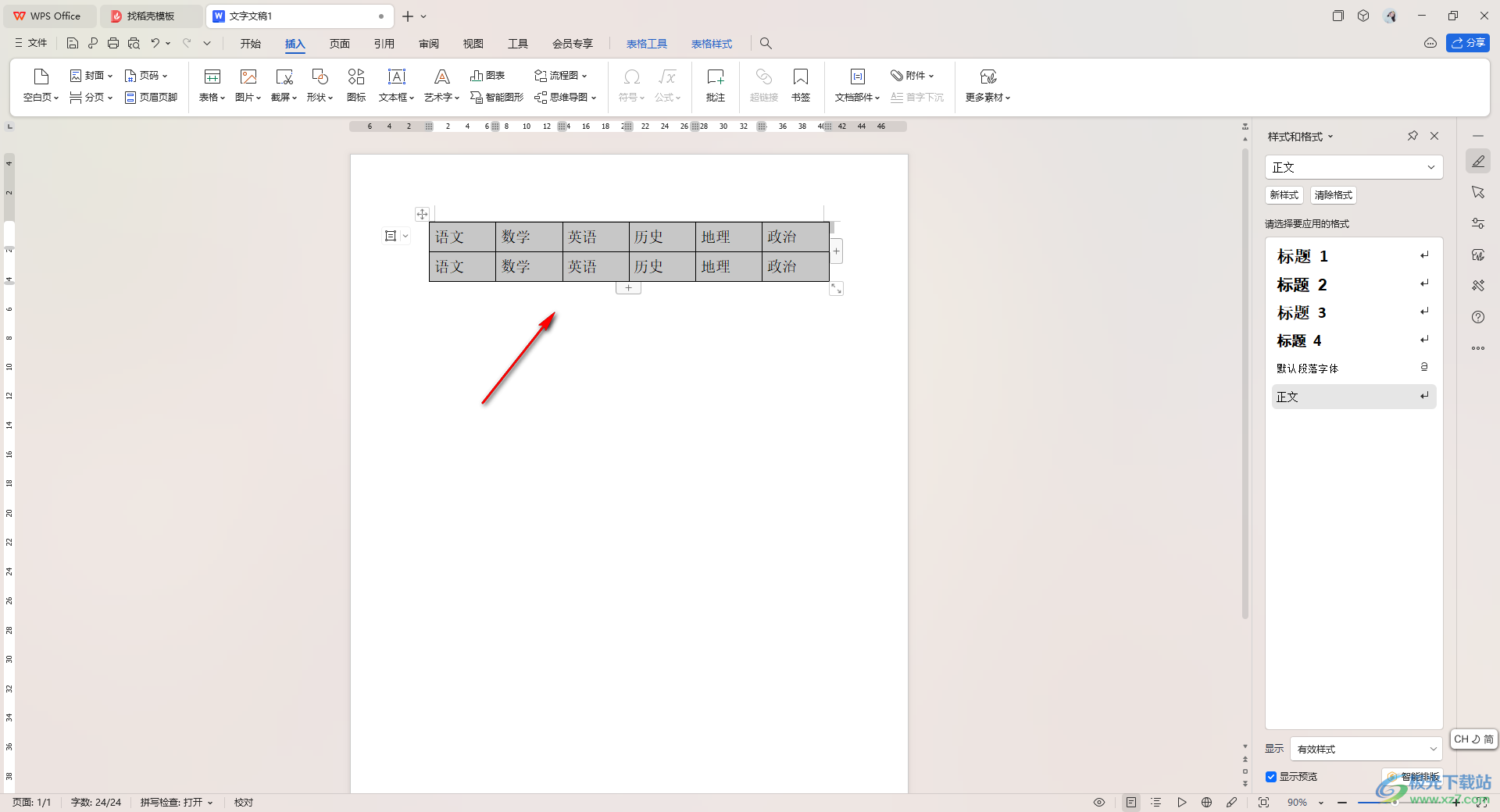Open the 找稻壳模板 tab
Screen dimensions: 1500x812
[151, 16]
